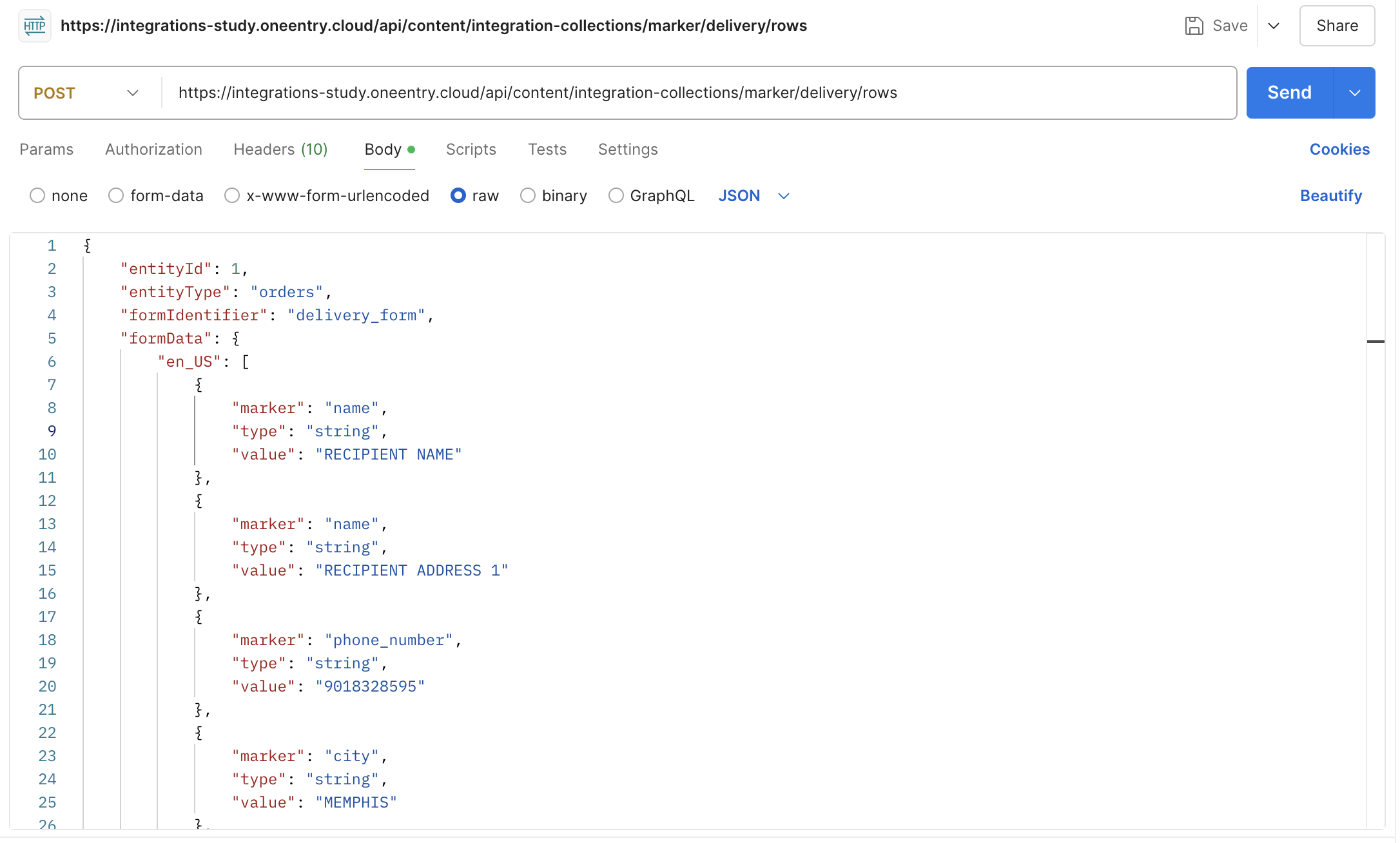Click the Share button

pos(1337,26)
